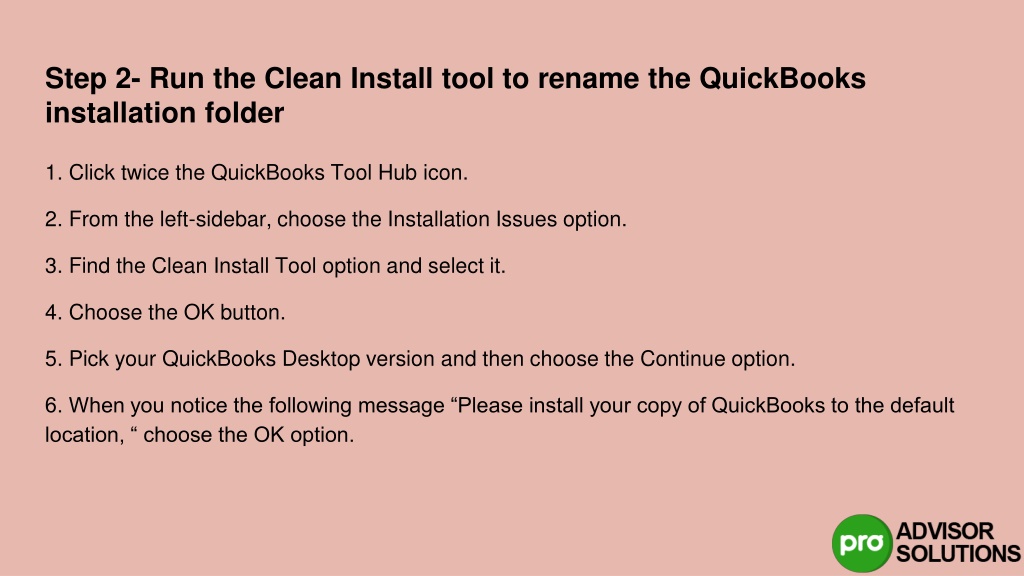The height and width of the screenshot is (576, 1024).
Task: Click the word SOLUTIONS in the logo
Action: [x=958, y=554]
